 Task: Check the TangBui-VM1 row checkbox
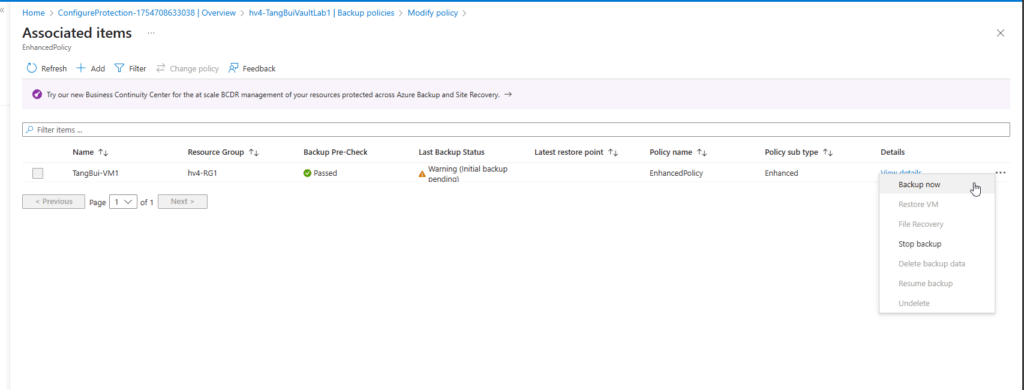[38, 173]
